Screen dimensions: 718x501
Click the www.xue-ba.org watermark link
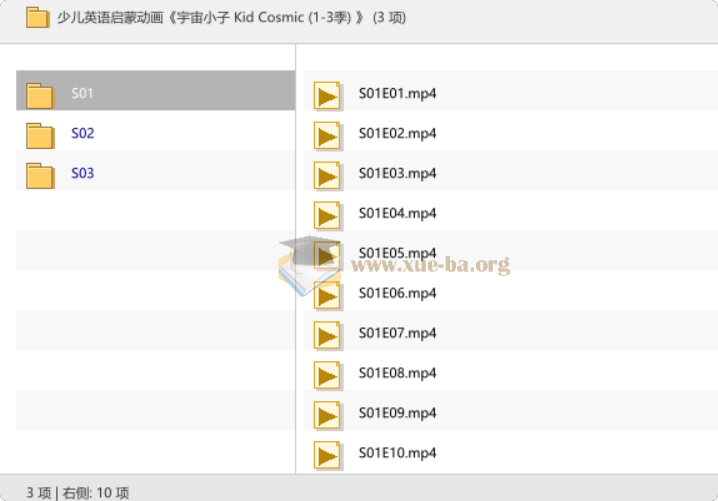click(x=430, y=266)
